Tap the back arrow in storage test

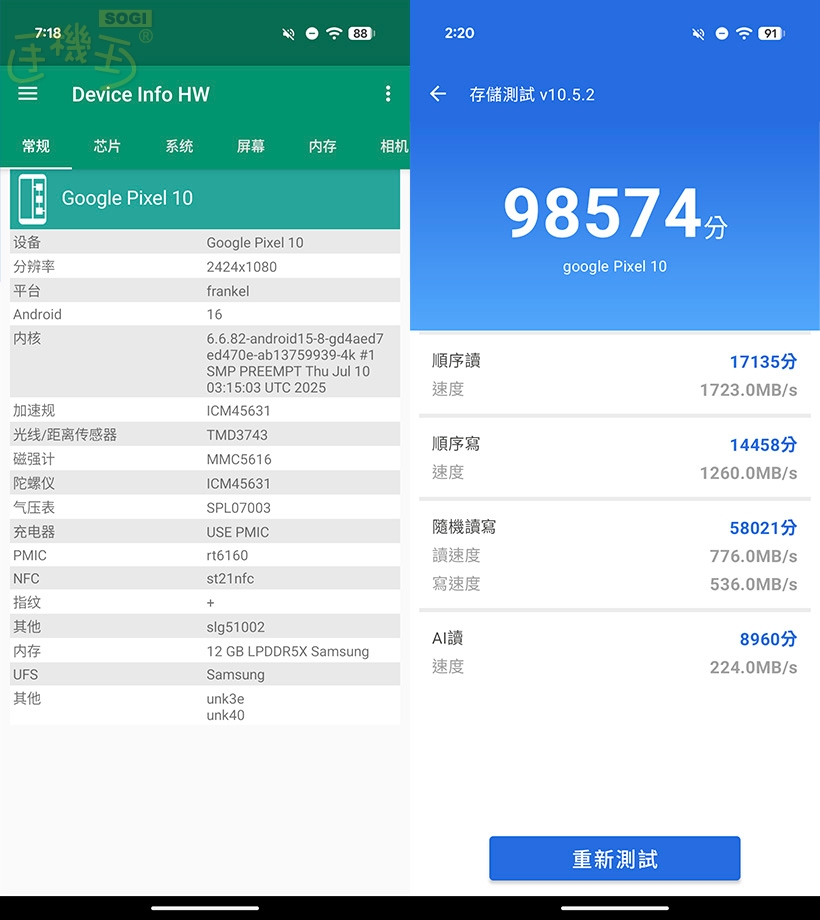438,94
